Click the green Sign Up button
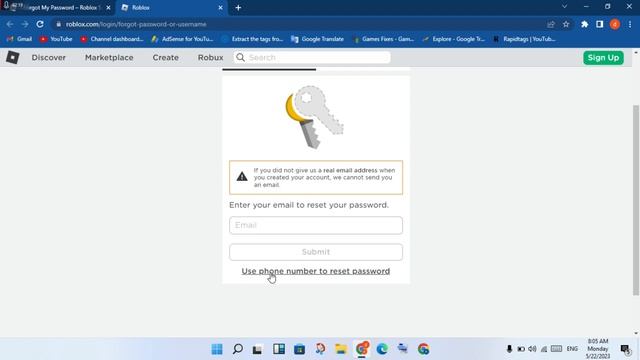The image size is (640, 360). tap(603, 58)
